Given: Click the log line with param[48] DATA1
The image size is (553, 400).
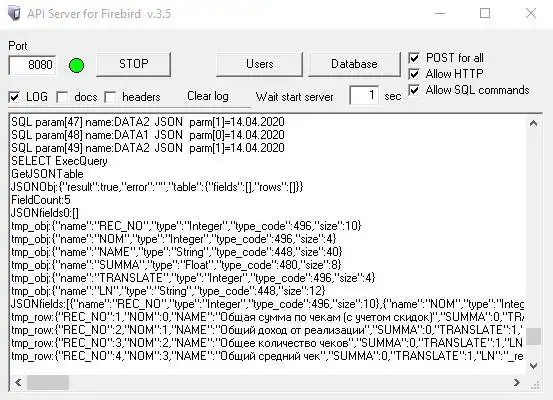Looking at the screenshot, I should [x=148, y=135].
